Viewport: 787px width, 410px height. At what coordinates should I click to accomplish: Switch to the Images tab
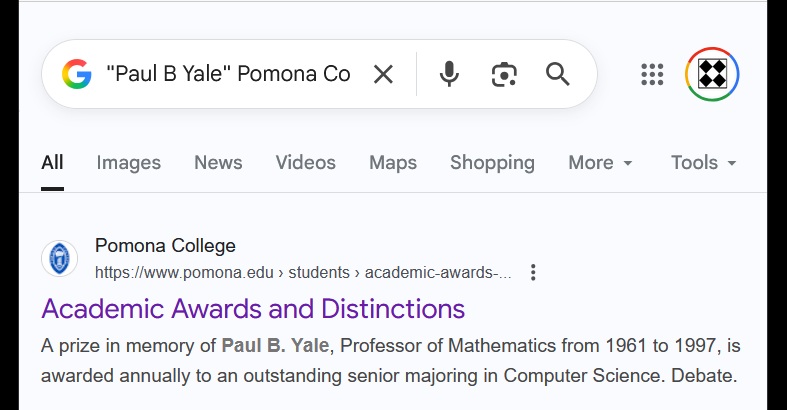point(128,162)
